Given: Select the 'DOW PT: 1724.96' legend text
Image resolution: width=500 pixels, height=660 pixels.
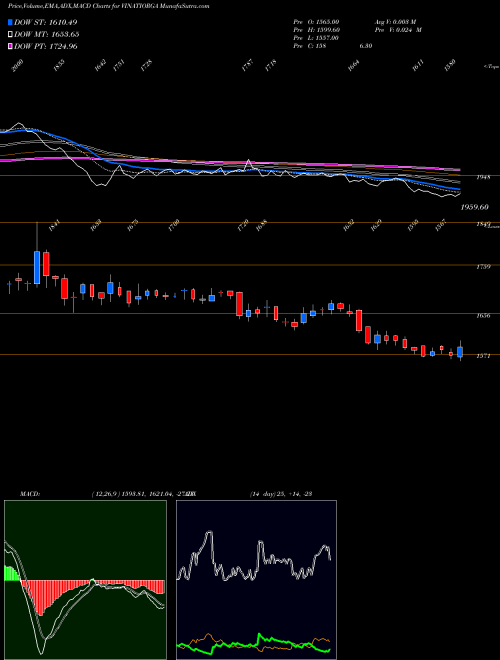Looking at the screenshot, I should coord(45,46).
